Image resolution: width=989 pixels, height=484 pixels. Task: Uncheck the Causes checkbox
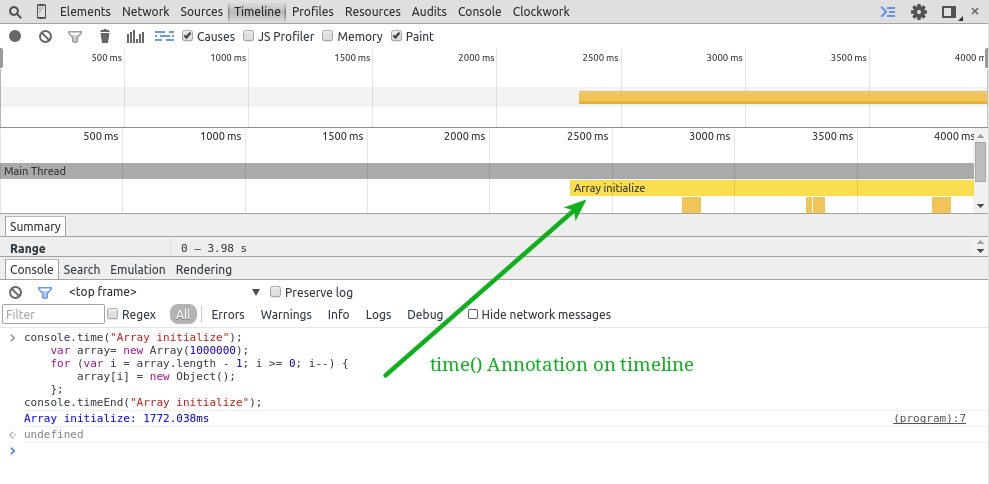(187, 36)
